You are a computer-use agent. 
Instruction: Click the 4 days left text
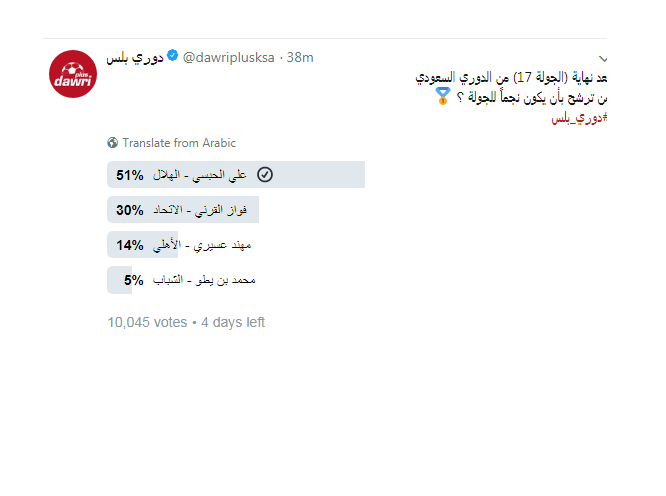tap(233, 322)
